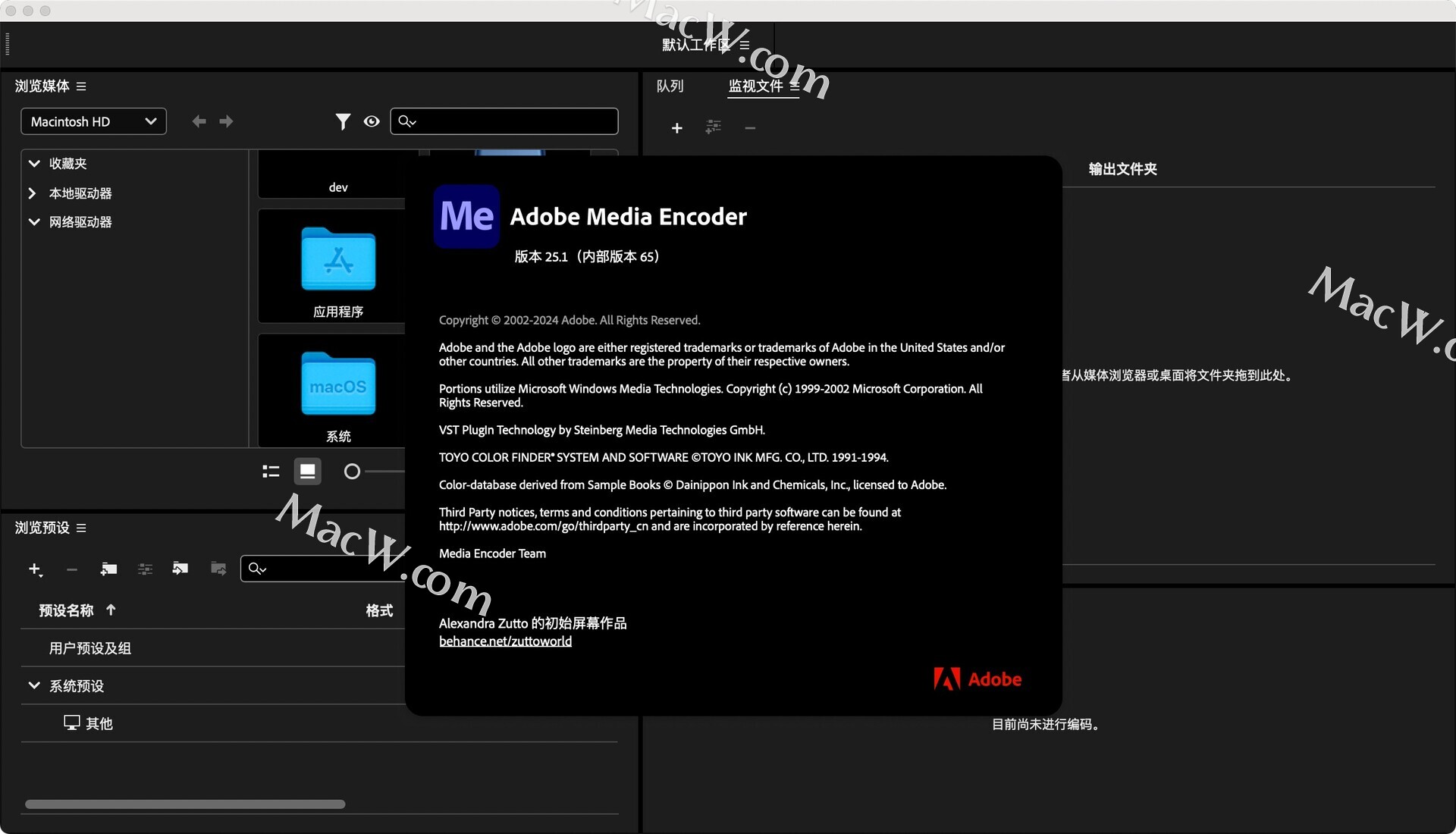Click the 输出文件夹 column header

(1122, 169)
